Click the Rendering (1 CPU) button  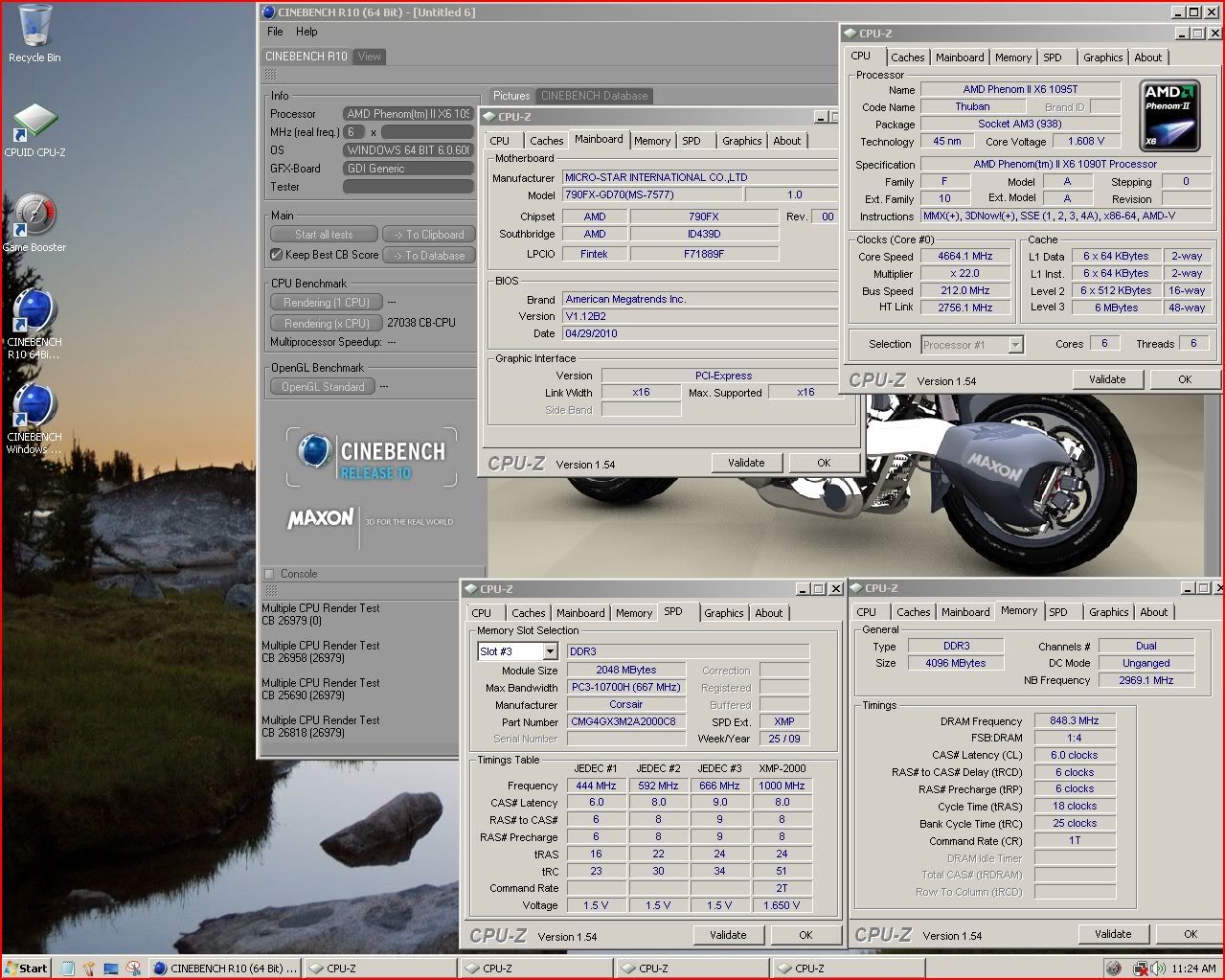pyautogui.click(x=327, y=303)
